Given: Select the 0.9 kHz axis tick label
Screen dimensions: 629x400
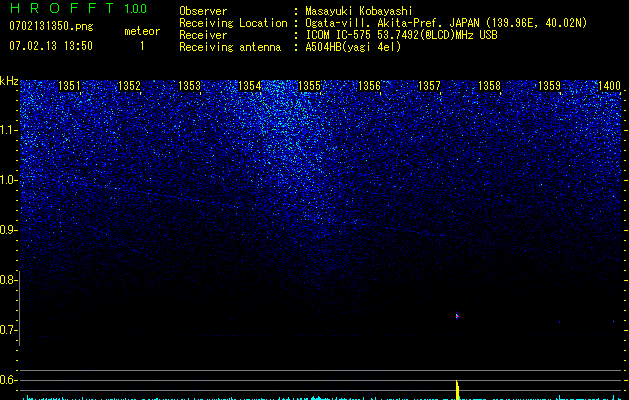Looking at the screenshot, I should (9, 230).
